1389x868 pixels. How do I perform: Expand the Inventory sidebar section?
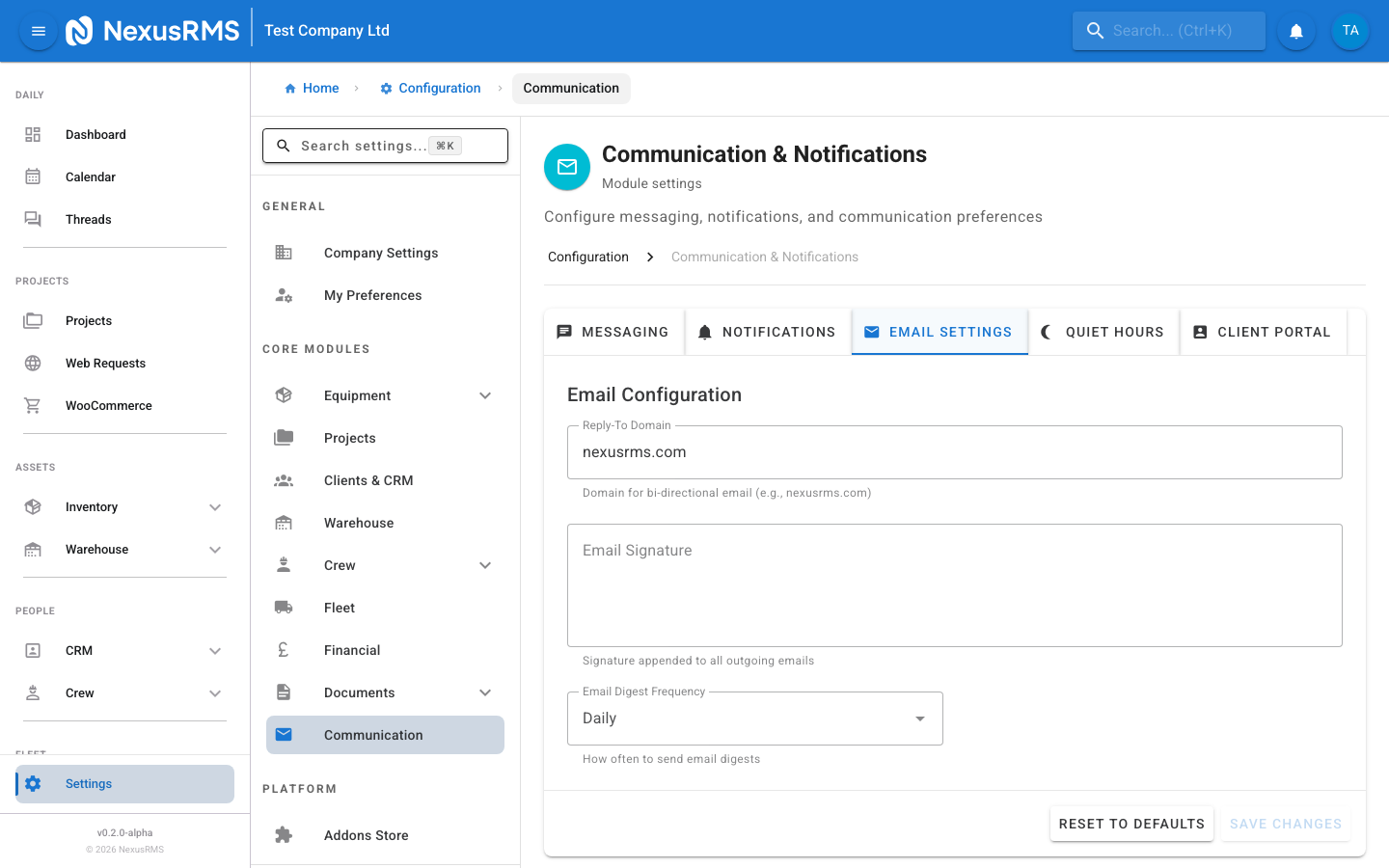click(215, 506)
